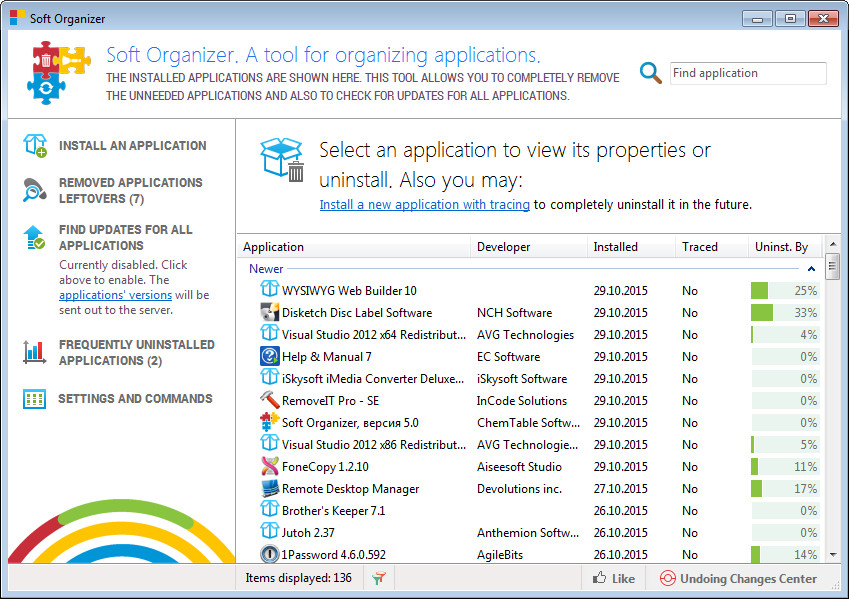Click the Undoing Changes Center lifebuoy icon
This screenshot has width=849, height=599.
[668, 578]
